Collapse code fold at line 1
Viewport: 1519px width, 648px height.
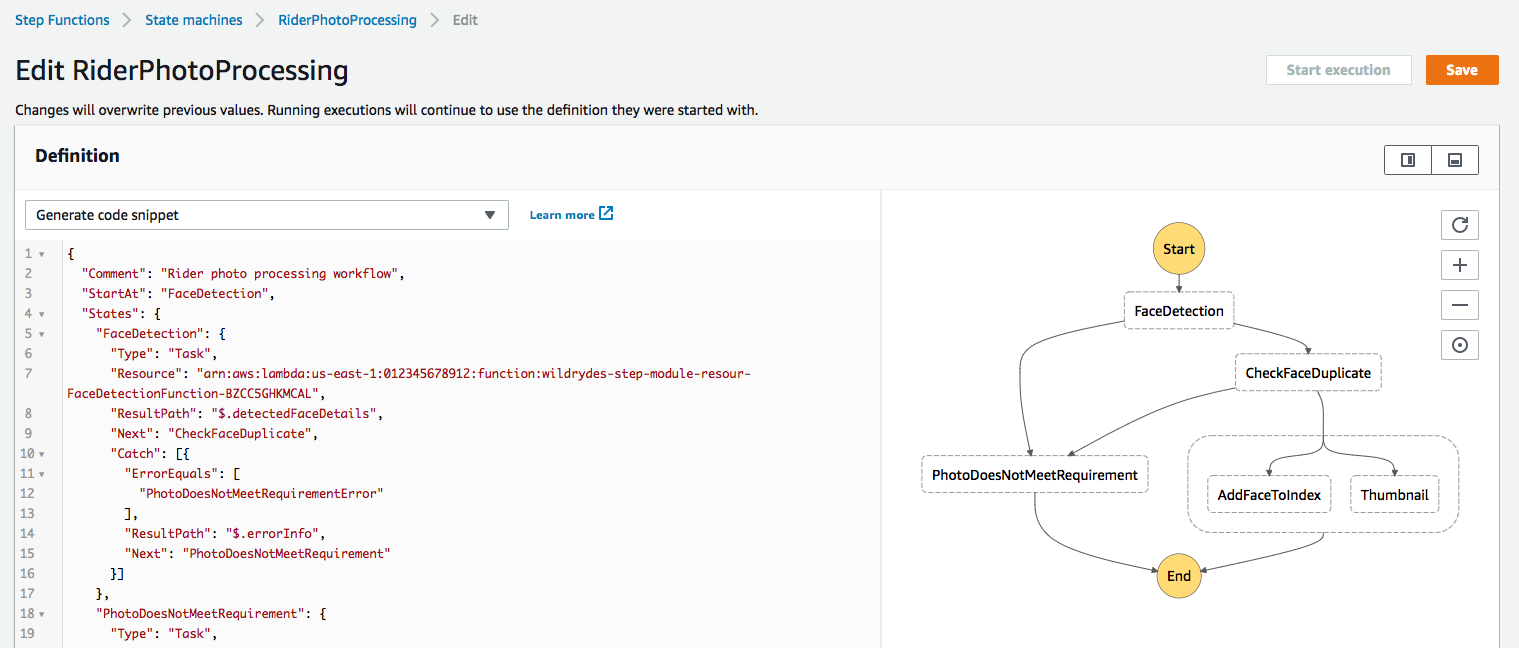pos(41,253)
